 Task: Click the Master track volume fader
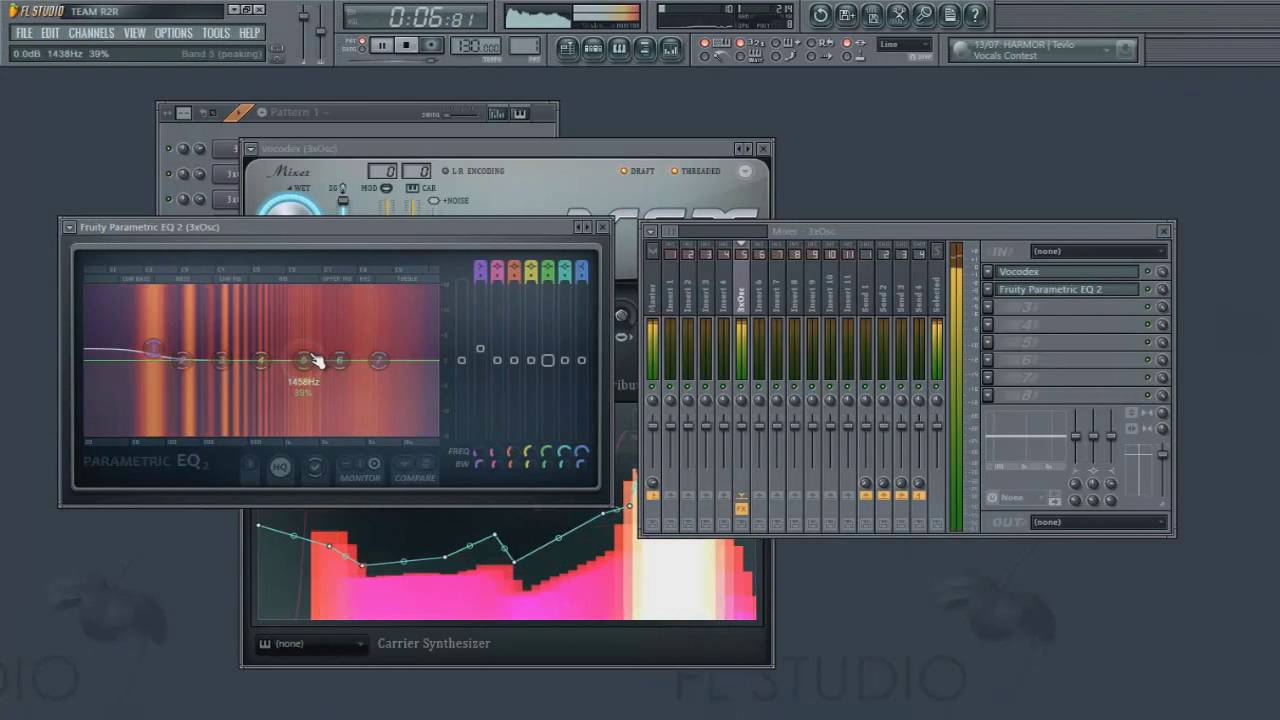pyautogui.click(x=652, y=425)
